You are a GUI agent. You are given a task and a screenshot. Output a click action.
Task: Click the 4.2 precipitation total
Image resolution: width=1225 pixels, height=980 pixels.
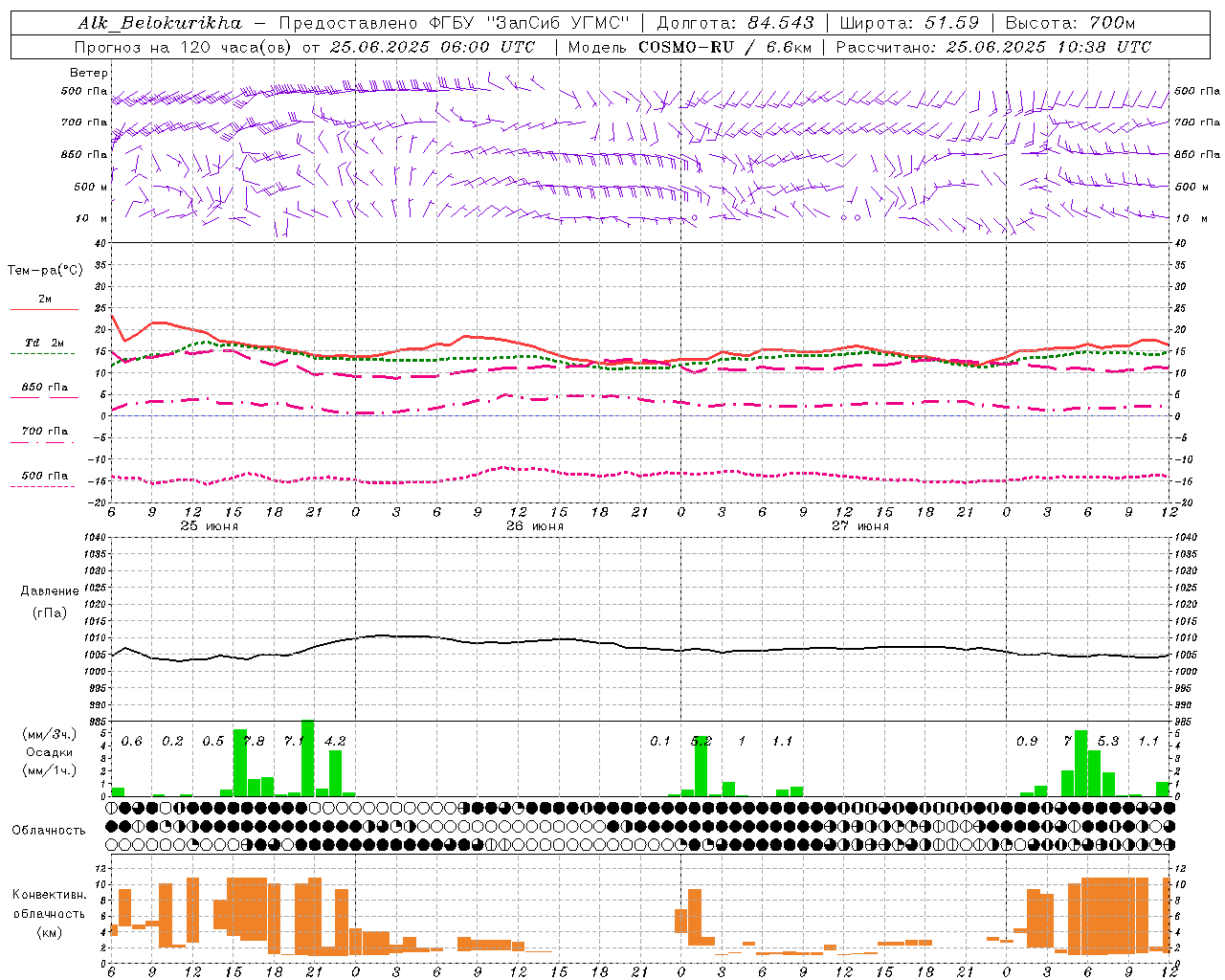(335, 741)
